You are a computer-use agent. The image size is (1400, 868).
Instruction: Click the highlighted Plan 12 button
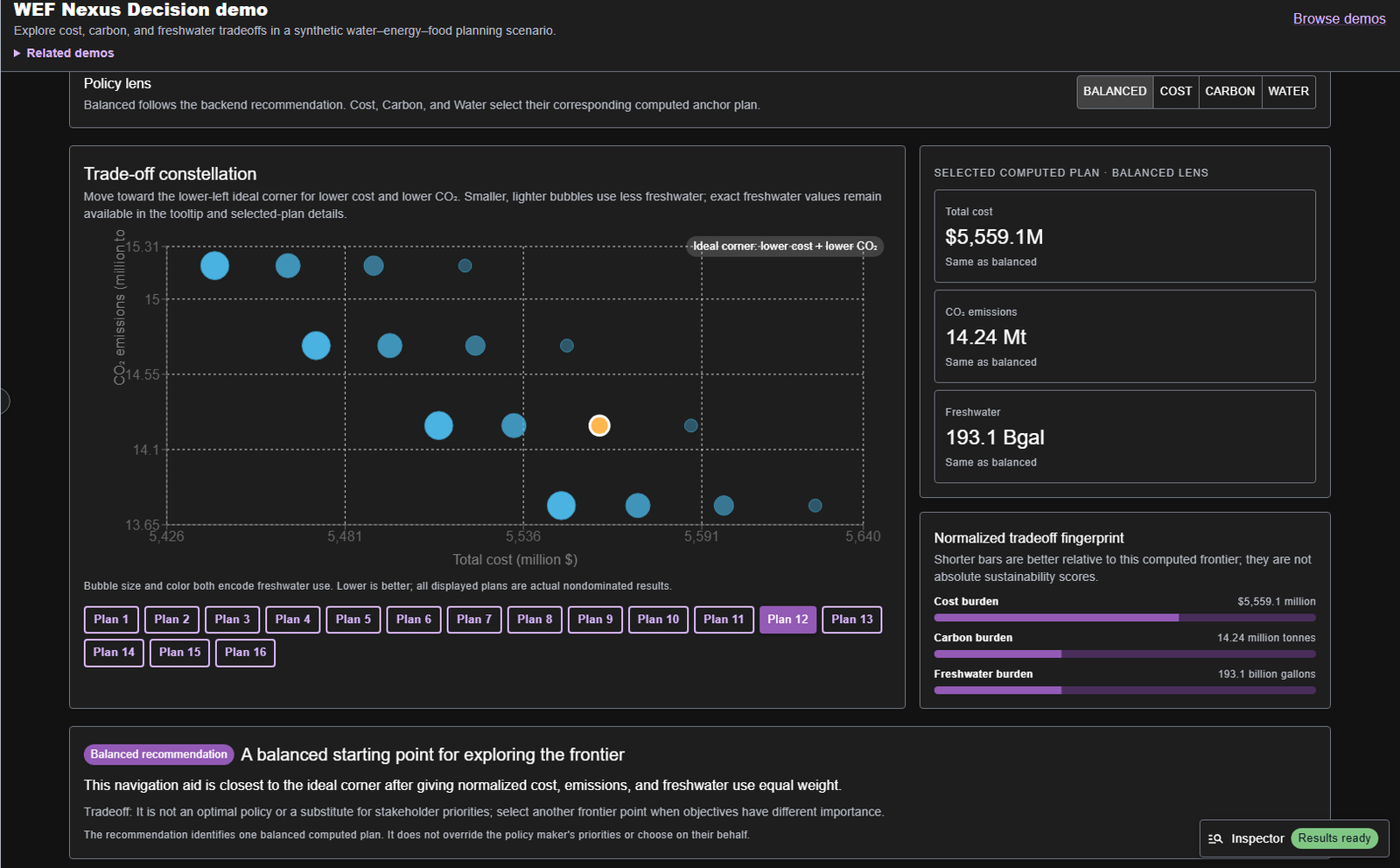(x=787, y=619)
